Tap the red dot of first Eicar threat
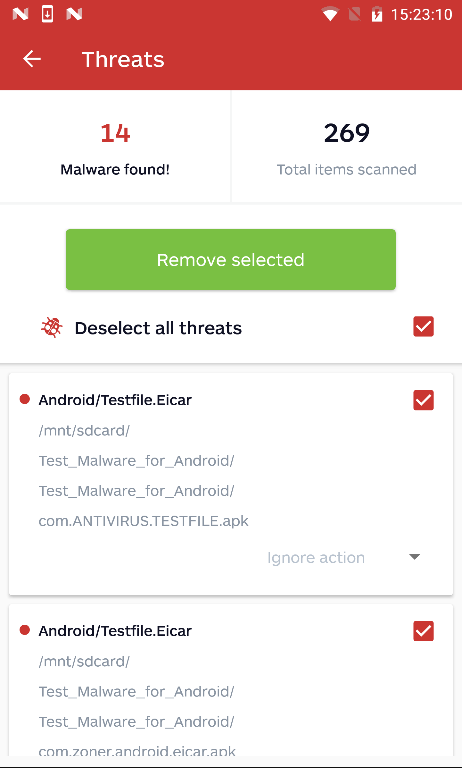This screenshot has height=768, width=462. (24, 399)
